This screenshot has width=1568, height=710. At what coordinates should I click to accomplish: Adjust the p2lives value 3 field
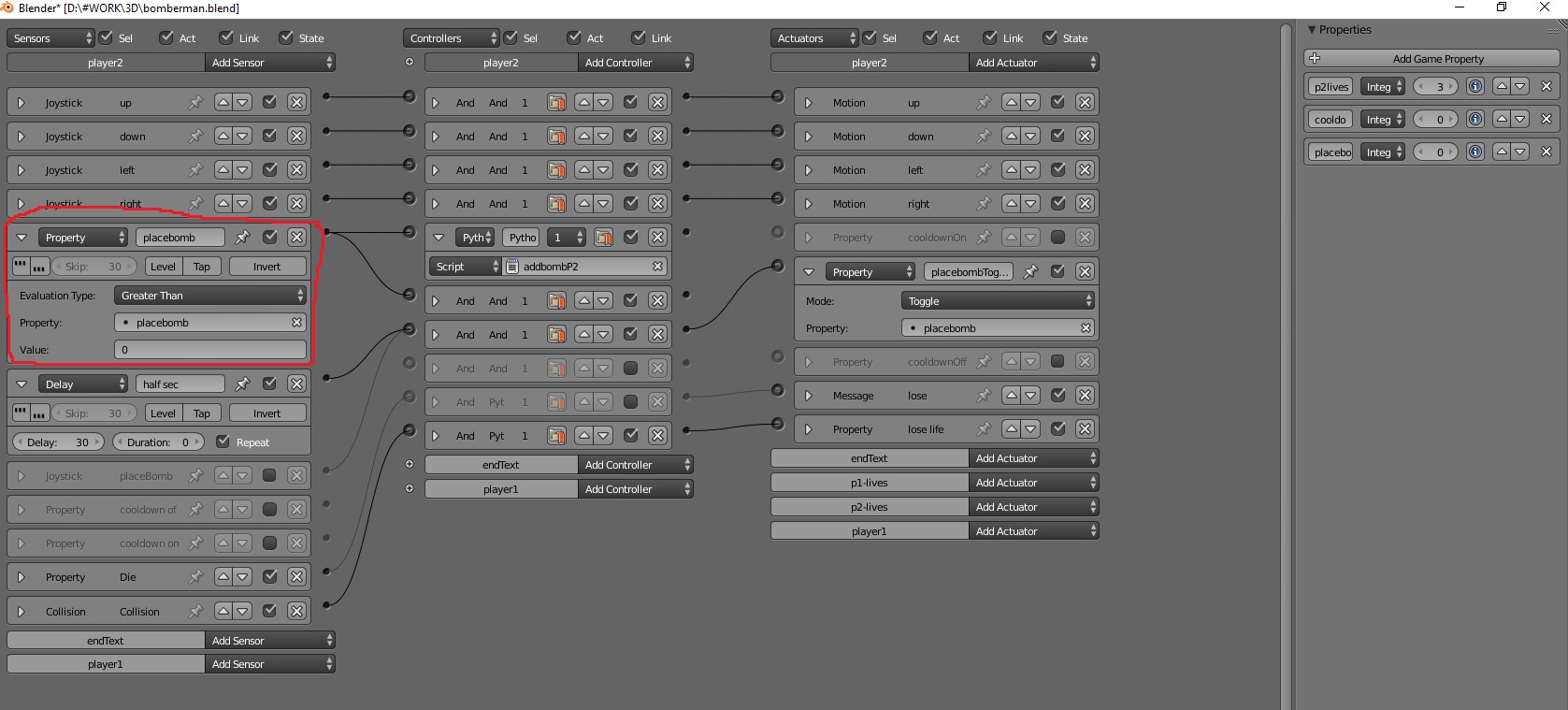[x=1434, y=87]
